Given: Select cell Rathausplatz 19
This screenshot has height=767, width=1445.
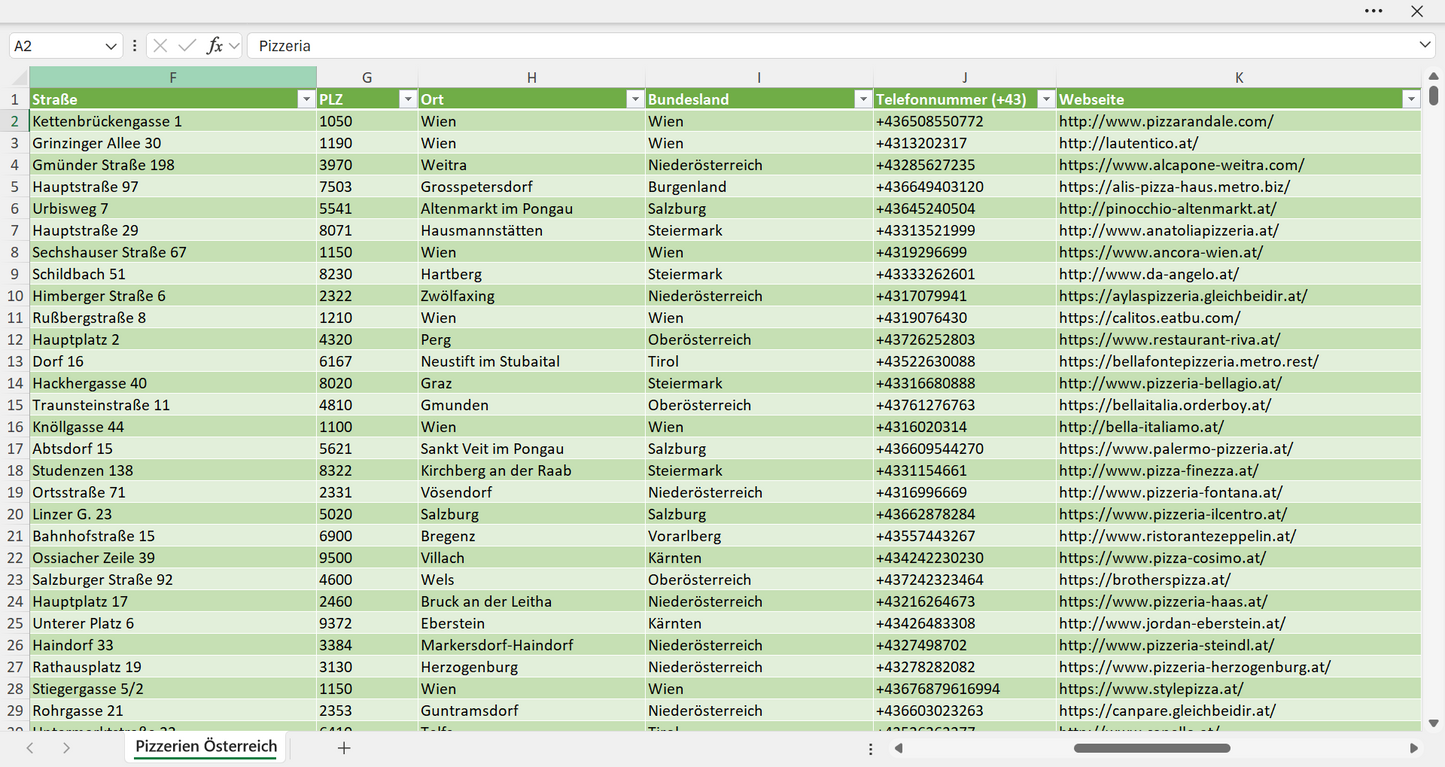Looking at the screenshot, I should pyautogui.click(x=173, y=667).
